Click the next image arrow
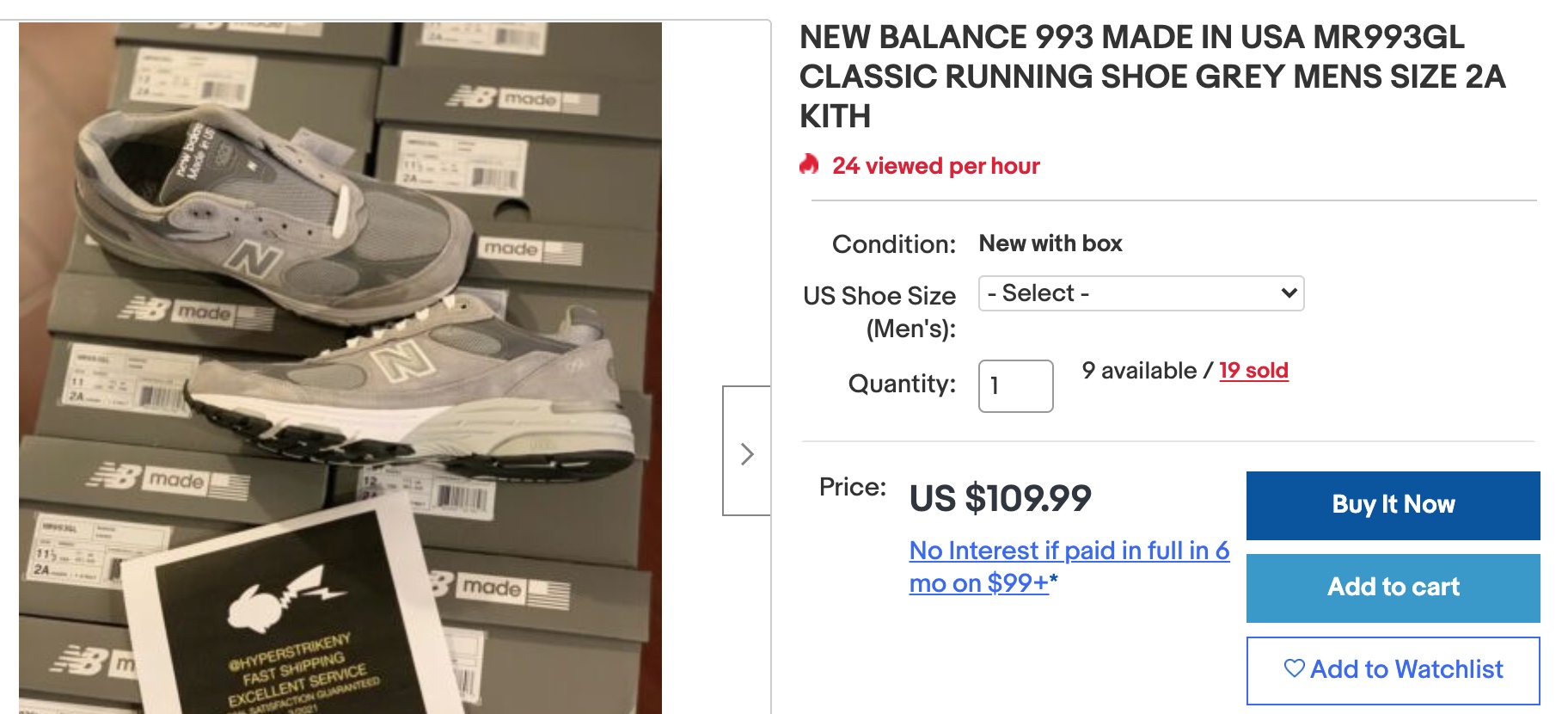Viewport: 1568px width, 714px height. [747, 452]
